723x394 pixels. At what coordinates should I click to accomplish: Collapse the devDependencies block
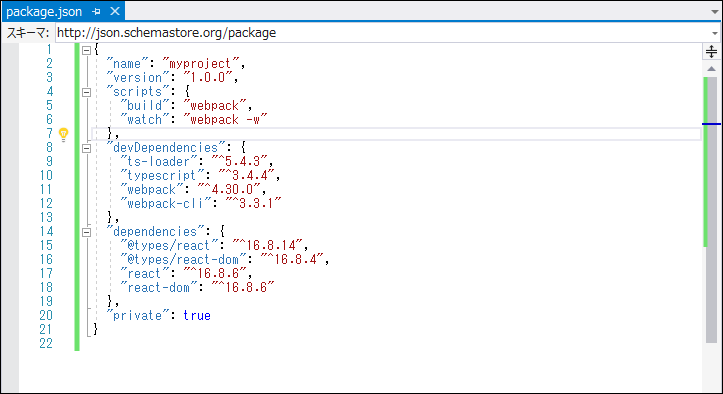pyautogui.click(x=86, y=148)
